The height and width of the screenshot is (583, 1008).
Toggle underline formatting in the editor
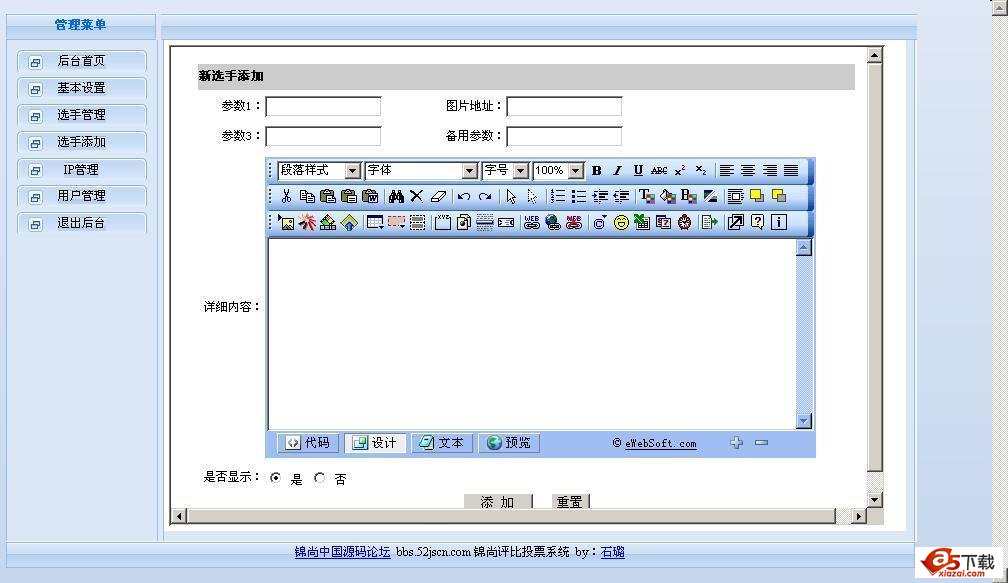tap(638, 170)
